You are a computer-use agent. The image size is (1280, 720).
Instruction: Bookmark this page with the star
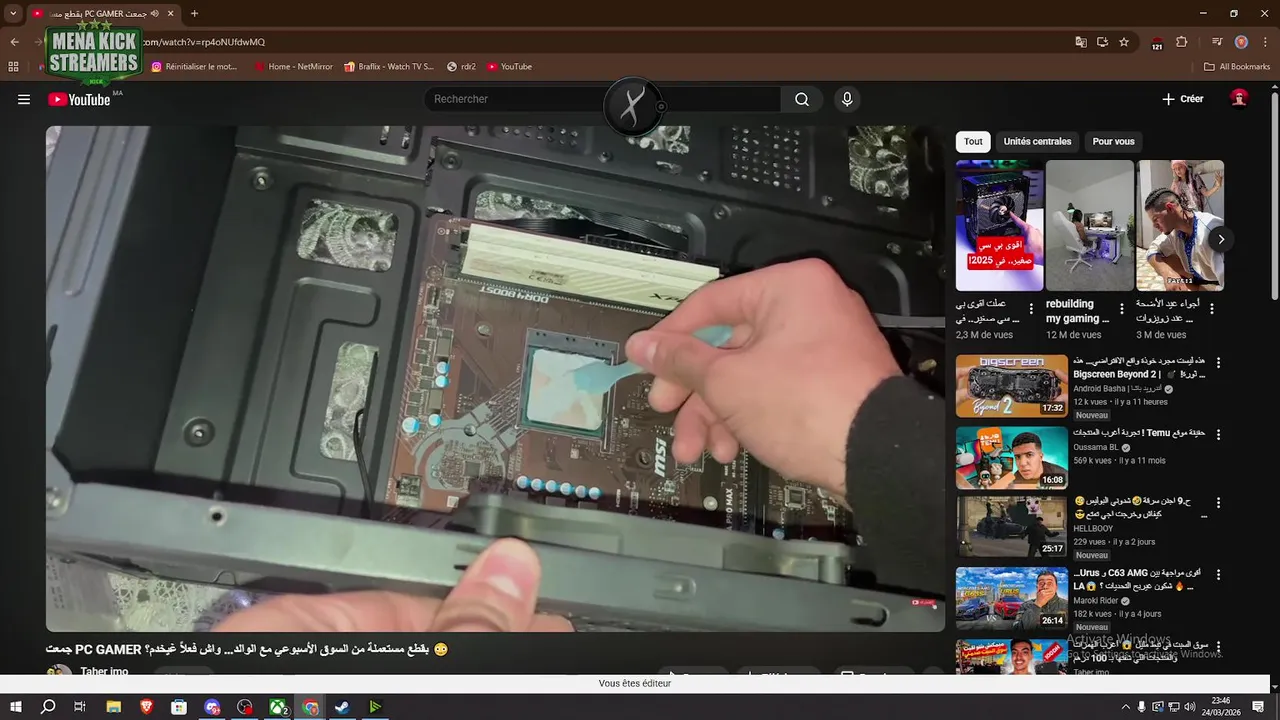click(1124, 42)
